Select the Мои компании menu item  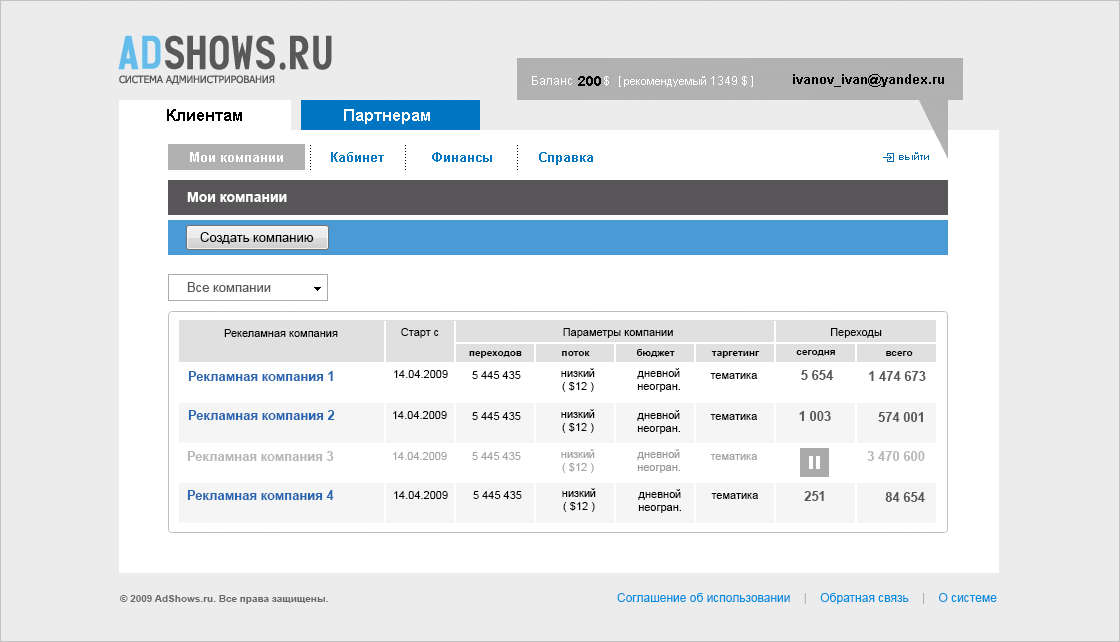click(236, 157)
